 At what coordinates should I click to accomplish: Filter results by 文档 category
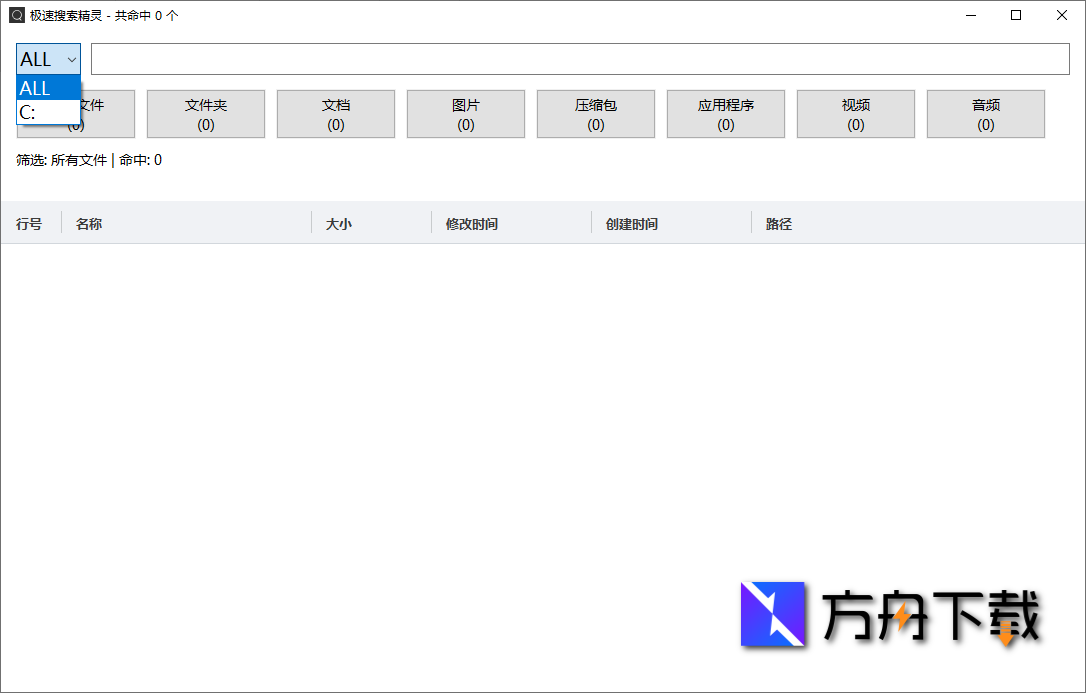335,113
